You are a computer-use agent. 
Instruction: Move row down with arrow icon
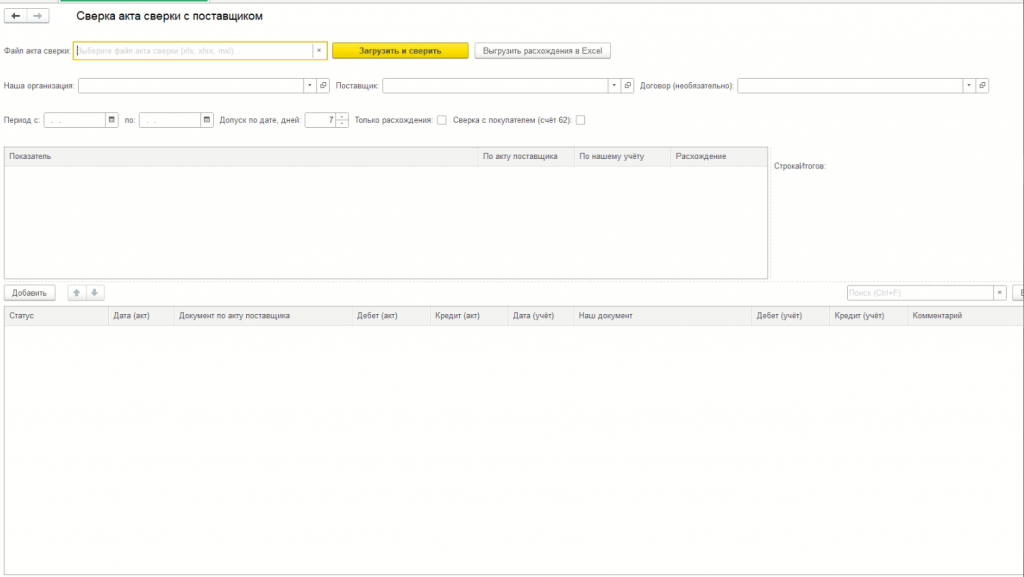95,293
